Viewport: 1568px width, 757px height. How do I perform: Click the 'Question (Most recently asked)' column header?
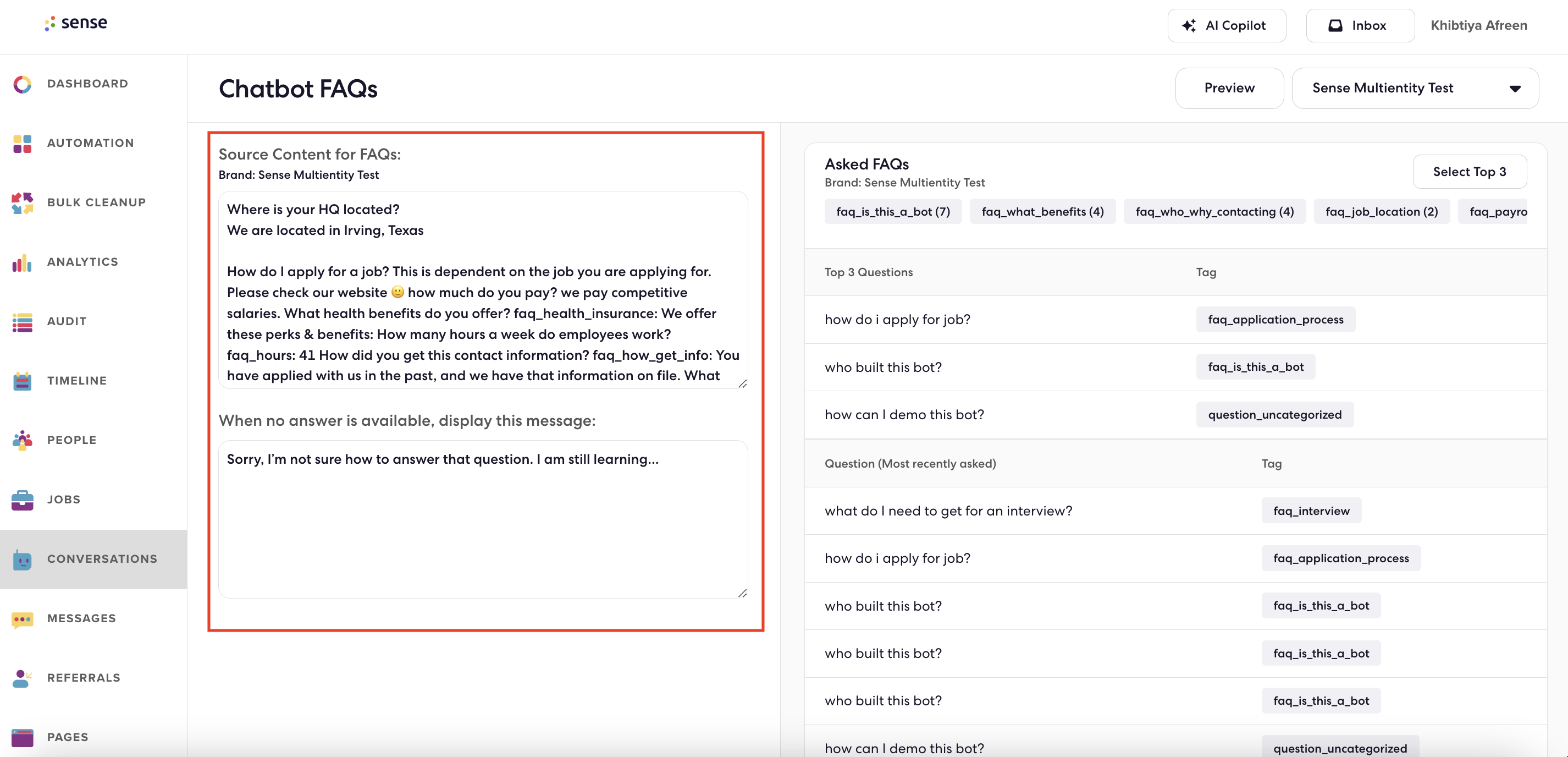click(x=910, y=463)
